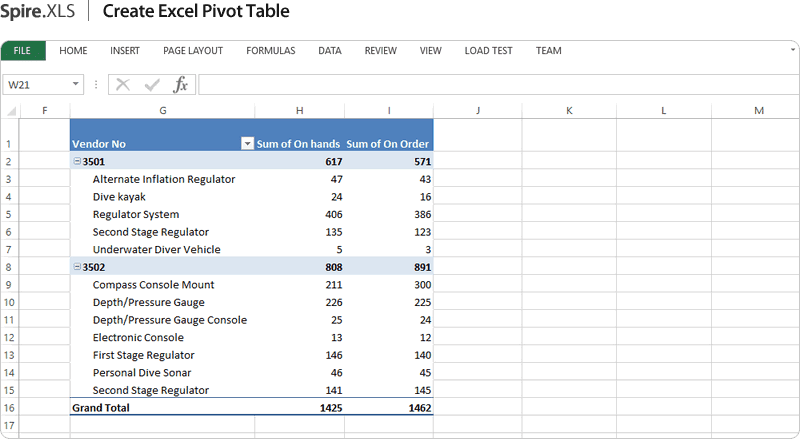This screenshot has height=440, width=800.
Task: Select row 1 header
Action: [9, 136]
